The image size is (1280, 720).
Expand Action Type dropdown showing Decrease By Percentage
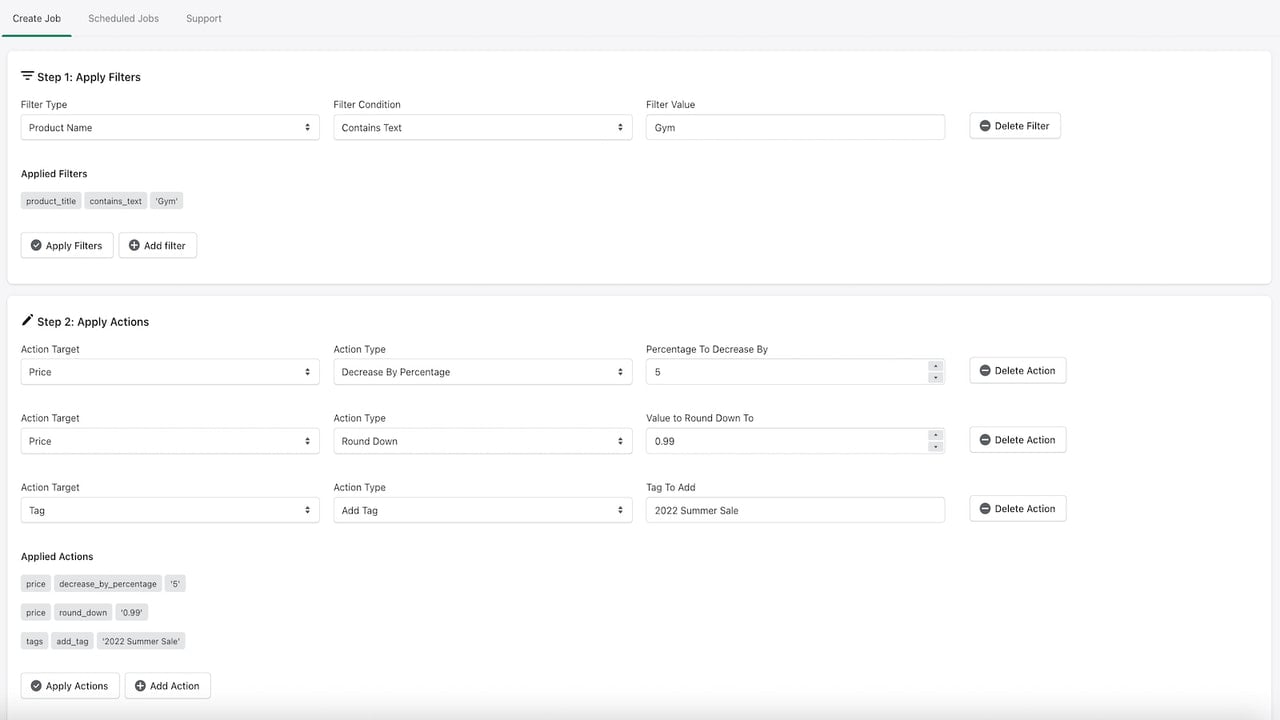click(483, 372)
